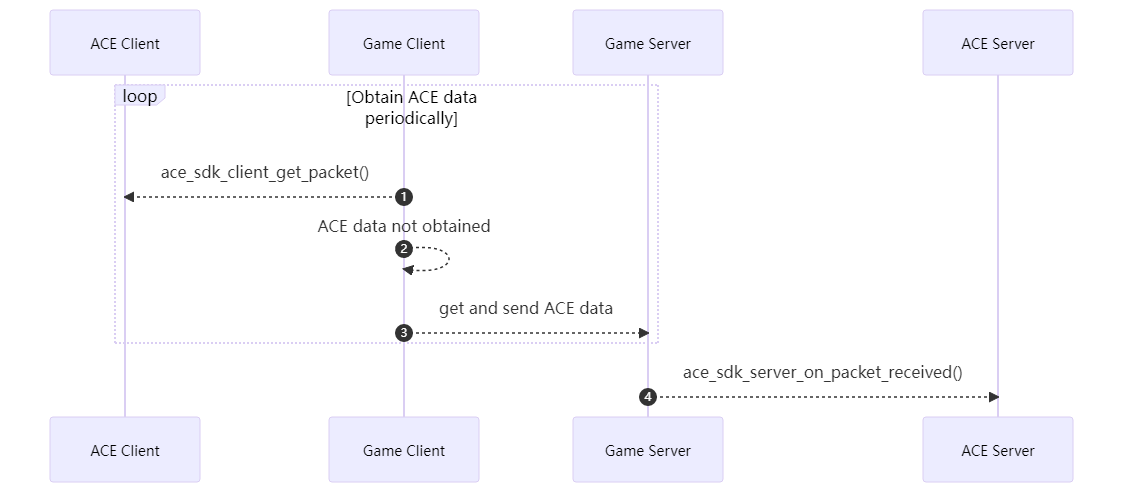The width and height of the screenshot is (1123, 493).
Task: Click the step 1 sequence number badge
Action: coord(404,197)
